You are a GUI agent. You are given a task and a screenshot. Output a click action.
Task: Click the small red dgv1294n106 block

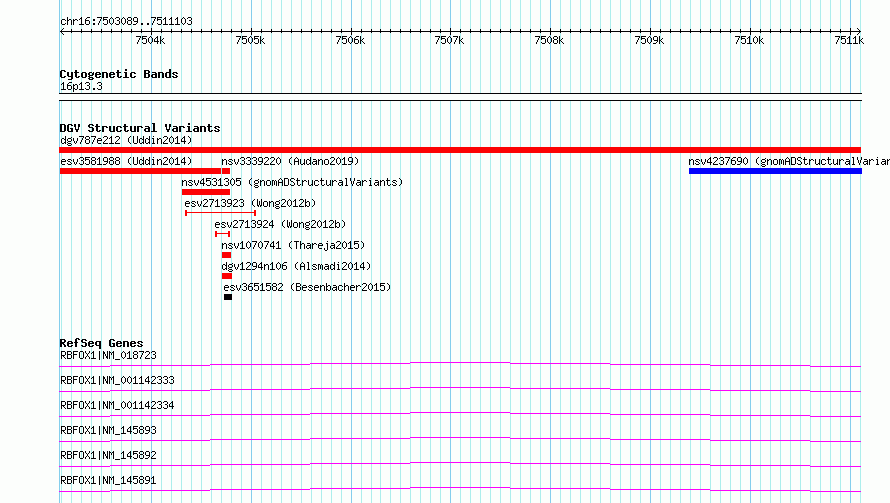[x=227, y=276]
